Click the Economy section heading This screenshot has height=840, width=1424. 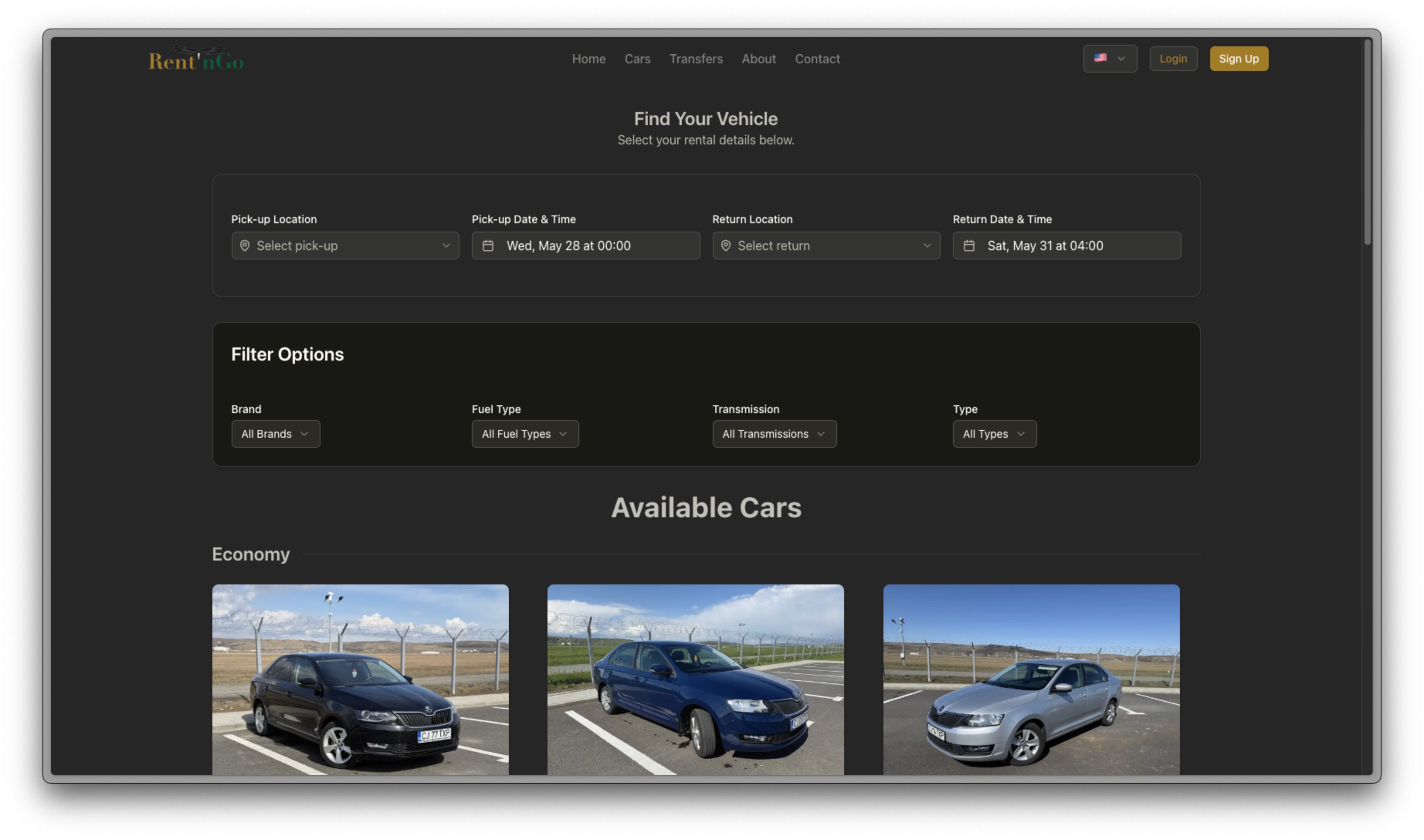click(251, 554)
